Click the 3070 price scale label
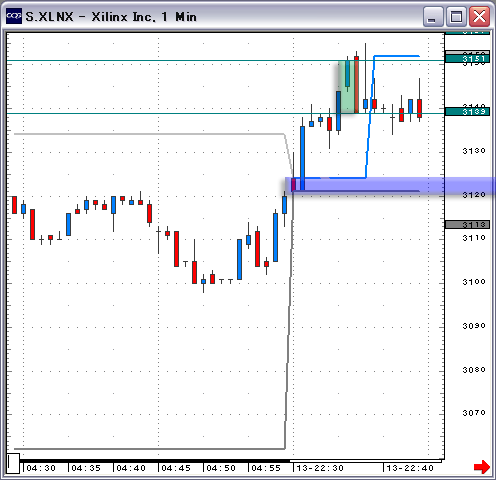496x480 pixels. point(474,413)
